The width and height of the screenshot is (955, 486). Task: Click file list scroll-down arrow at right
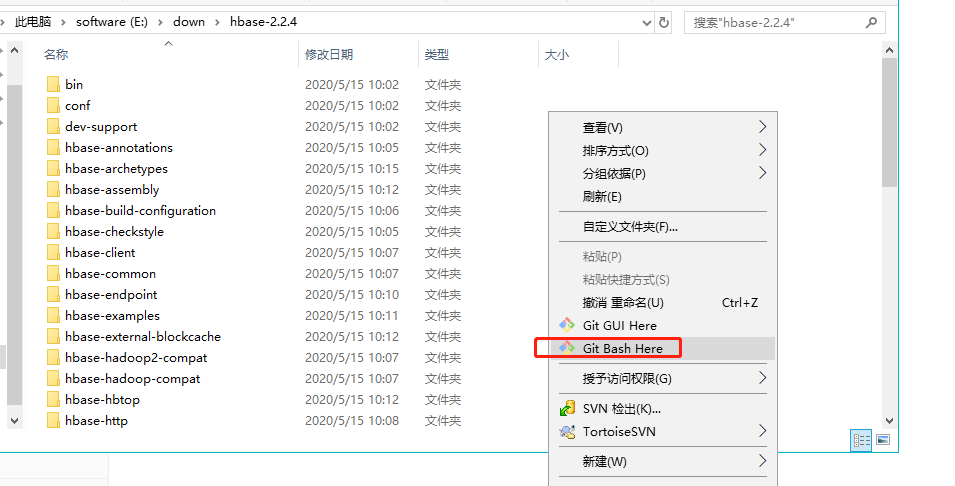coord(889,421)
